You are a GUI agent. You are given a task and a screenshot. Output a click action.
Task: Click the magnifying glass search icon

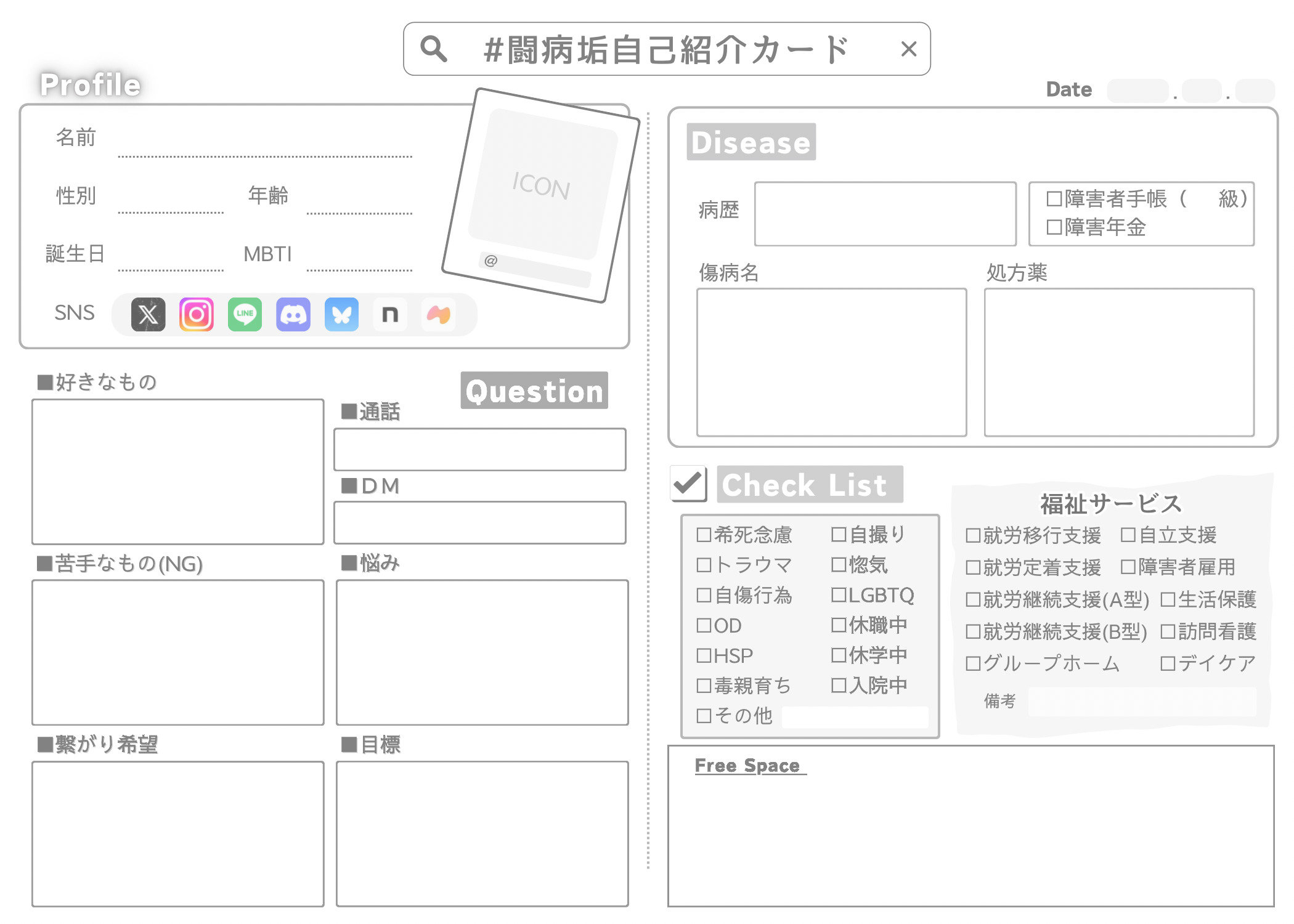tap(434, 47)
